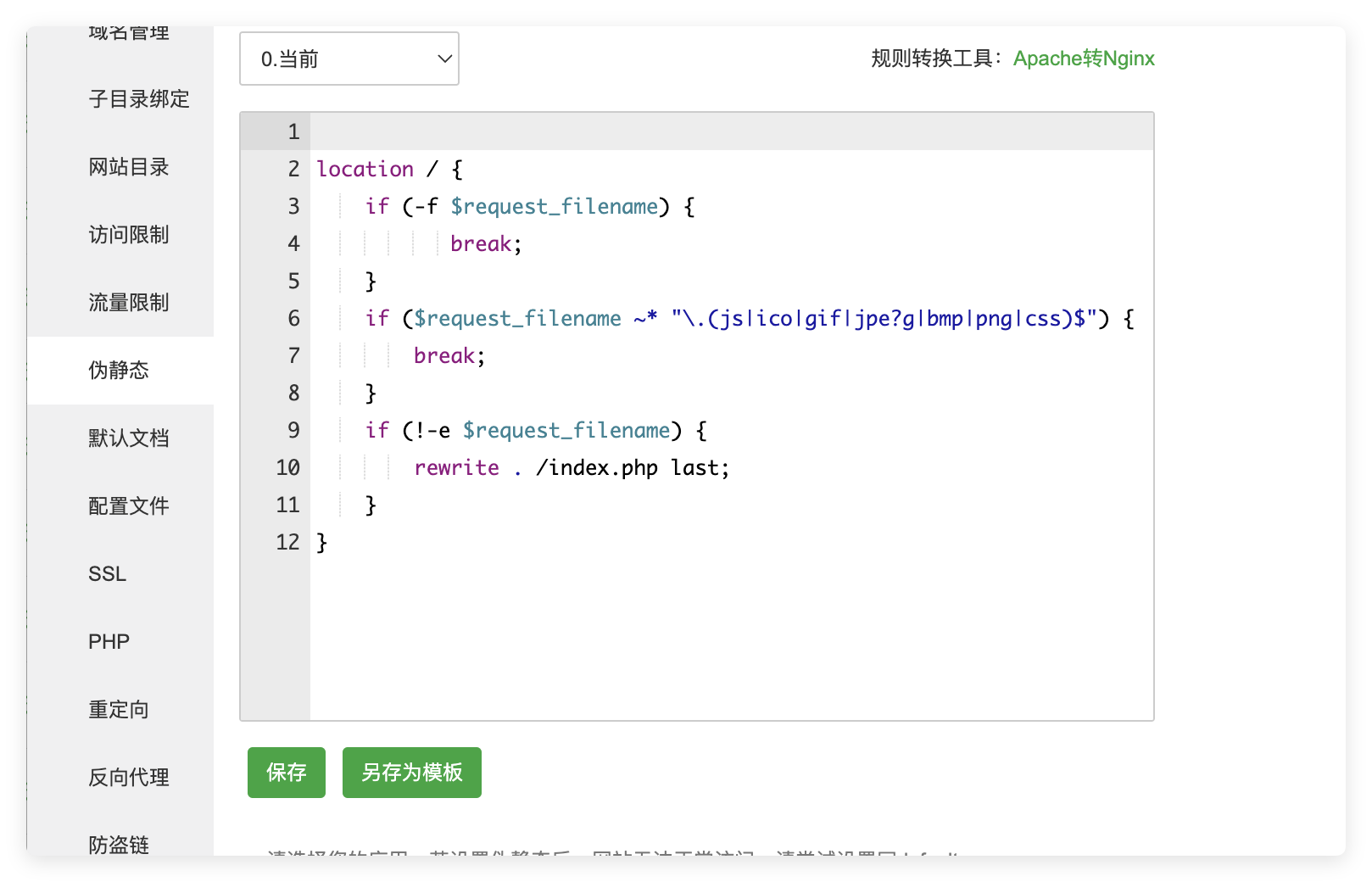Click the closing brace on line 5

point(371,281)
